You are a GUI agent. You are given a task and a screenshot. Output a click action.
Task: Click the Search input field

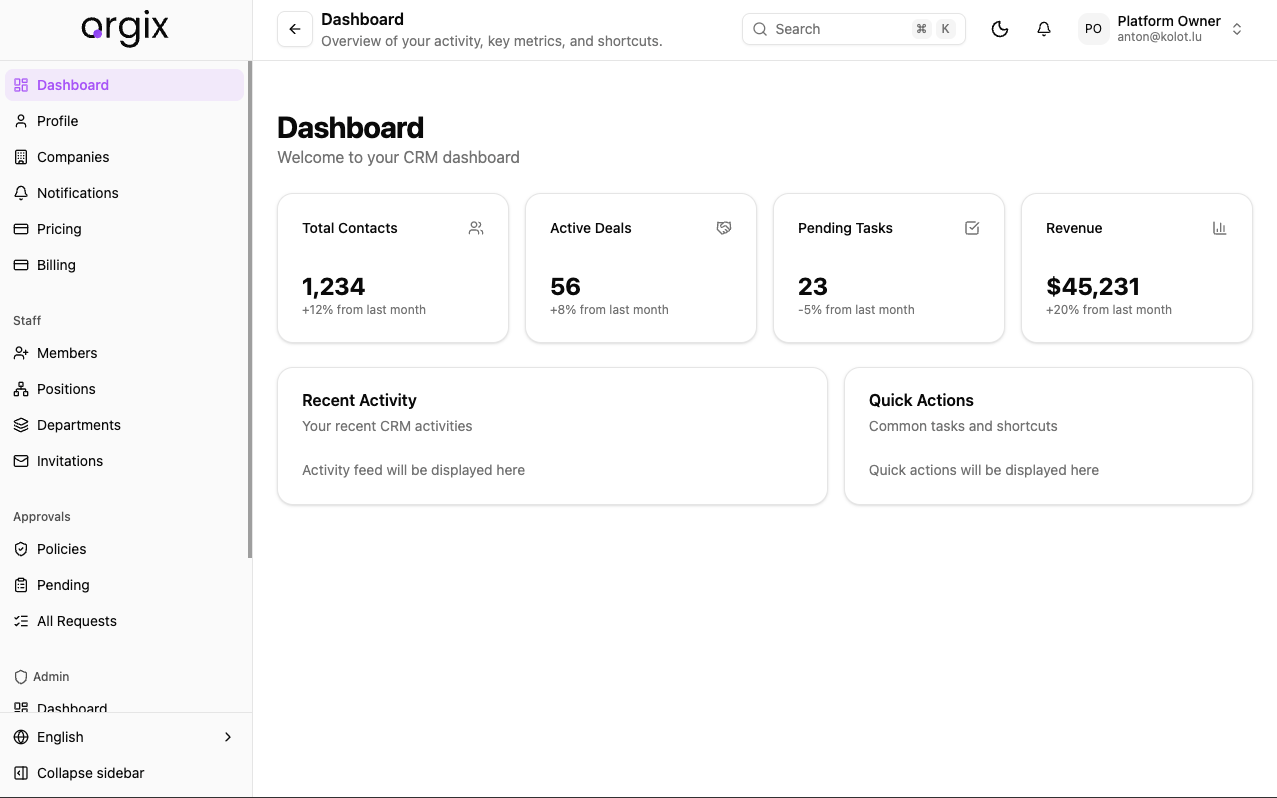tap(830, 29)
